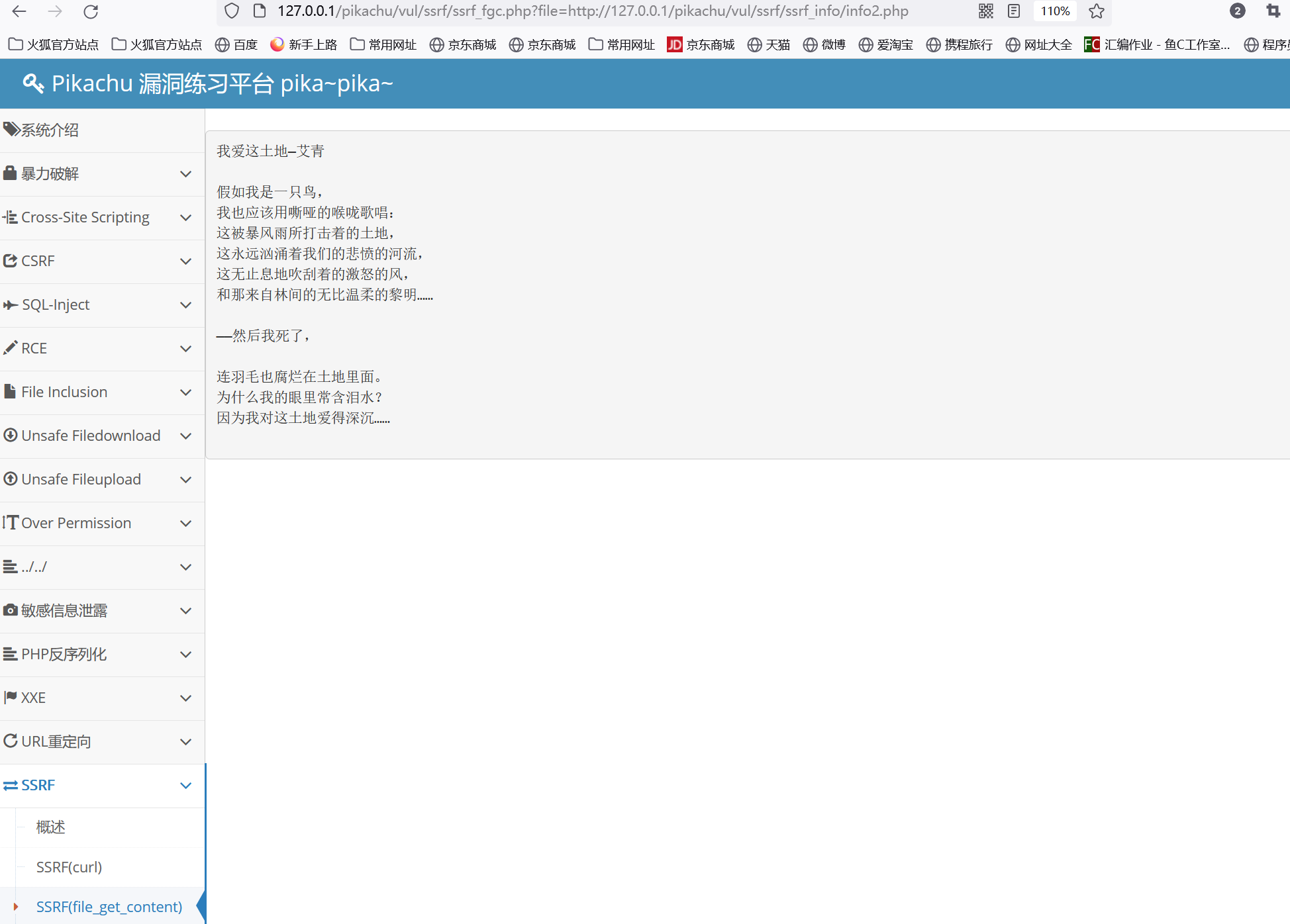Open the QR code icon in address bar
Screen dimensions: 1290x924
[x=986, y=11]
